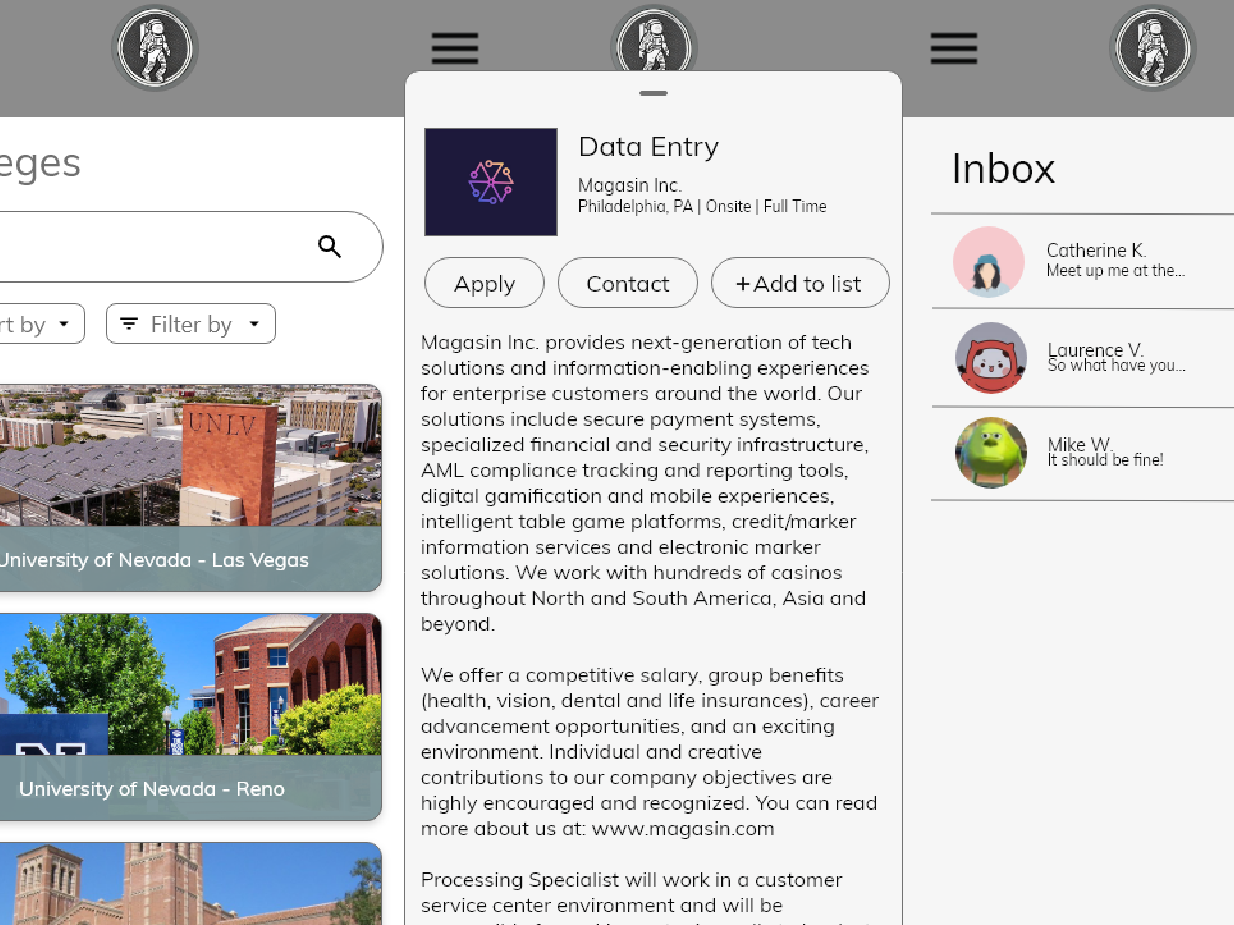Viewport: 1234px width, 925px height.
Task: Click the astronaut logo above the colleges screen
Action: tap(155, 47)
